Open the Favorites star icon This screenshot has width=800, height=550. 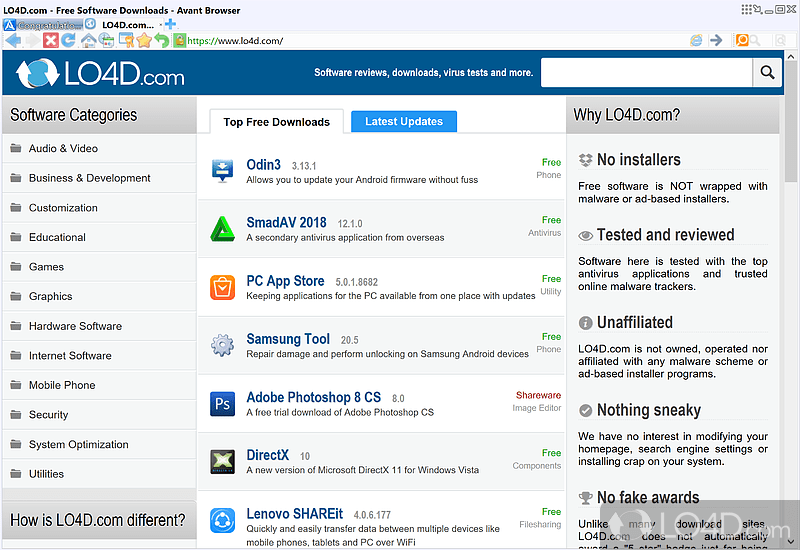[144, 40]
